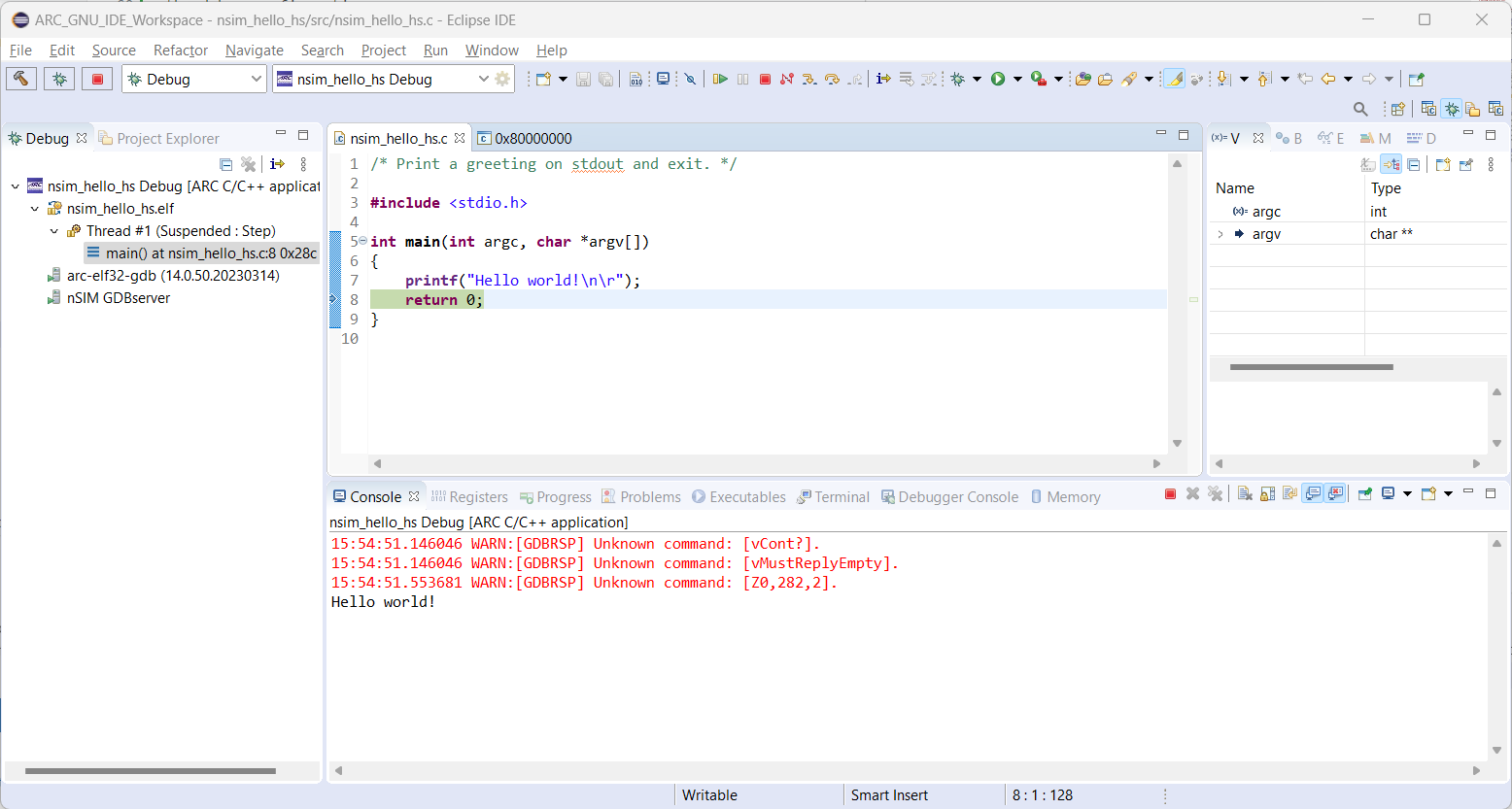Terminate the debug session
This screenshot has height=809, width=1512.
765,79
